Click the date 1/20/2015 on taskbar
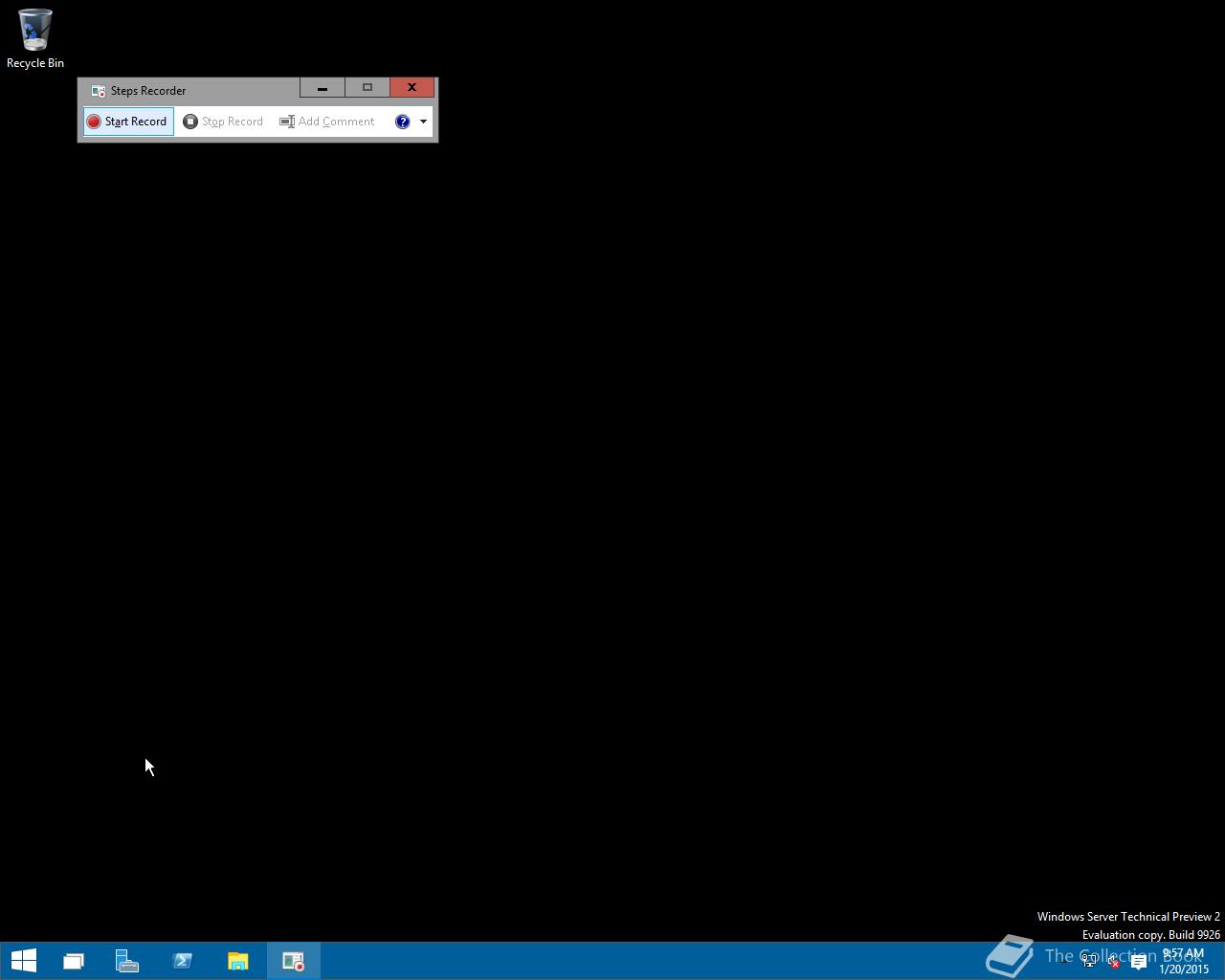This screenshot has height=980, width=1225. click(1184, 969)
